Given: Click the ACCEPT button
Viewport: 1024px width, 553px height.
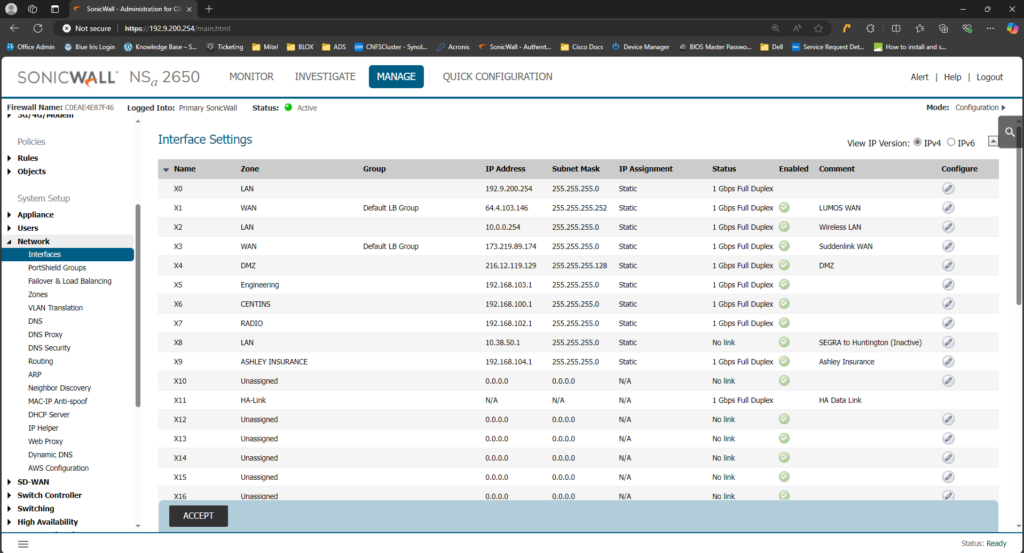Looking at the screenshot, I should point(198,516).
